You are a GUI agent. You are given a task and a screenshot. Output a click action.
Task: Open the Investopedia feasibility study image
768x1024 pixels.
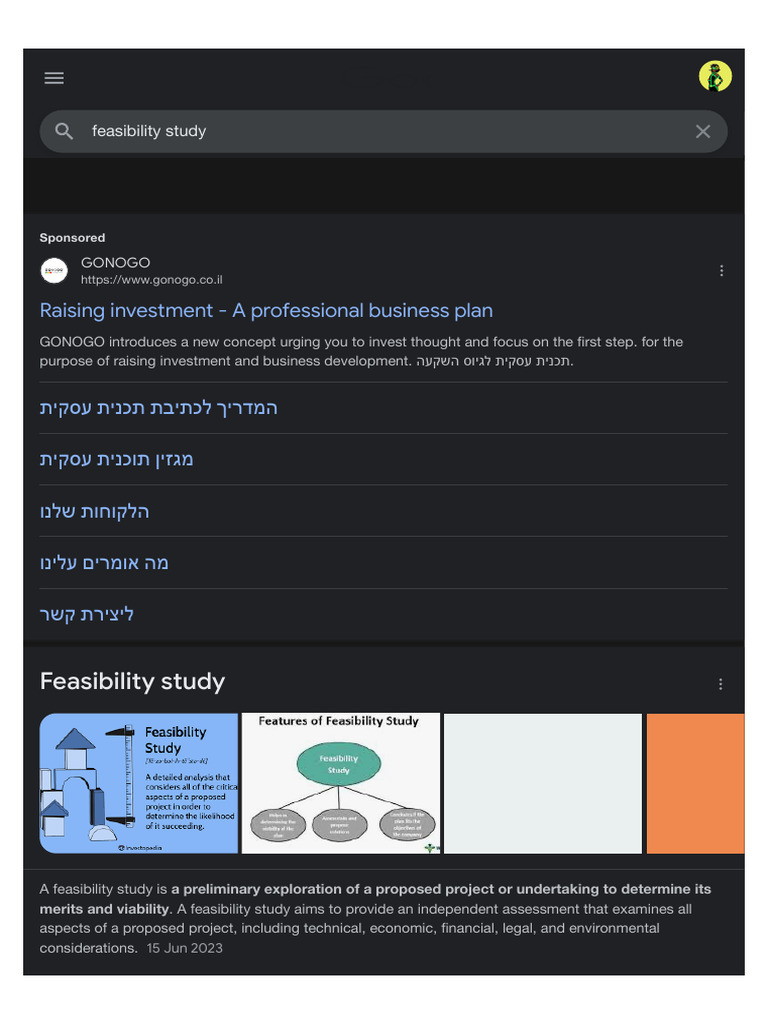[x=139, y=783]
